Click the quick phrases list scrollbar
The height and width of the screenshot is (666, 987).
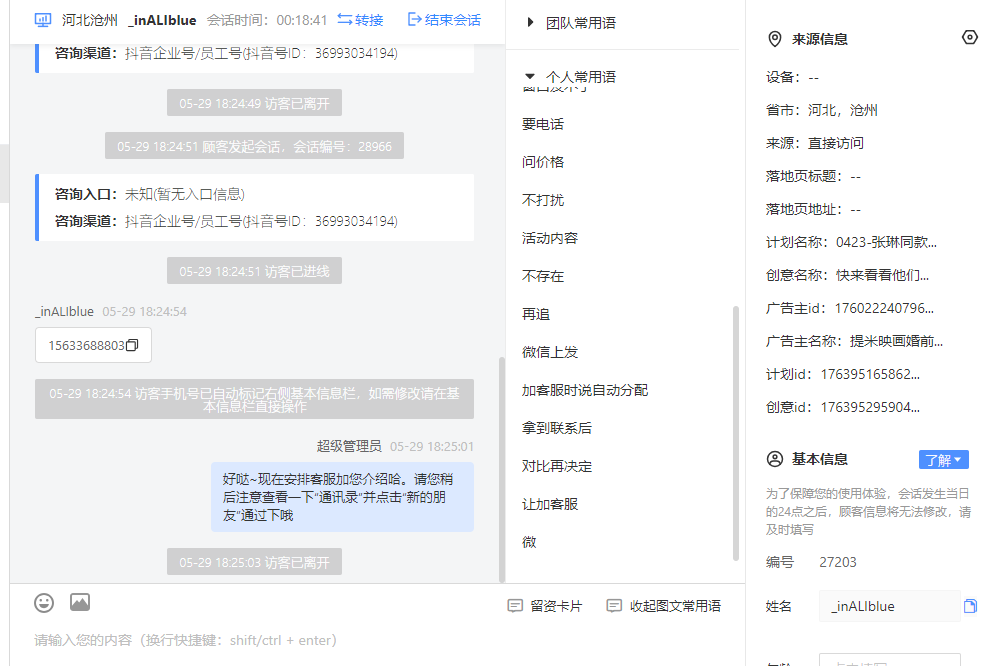[735, 433]
